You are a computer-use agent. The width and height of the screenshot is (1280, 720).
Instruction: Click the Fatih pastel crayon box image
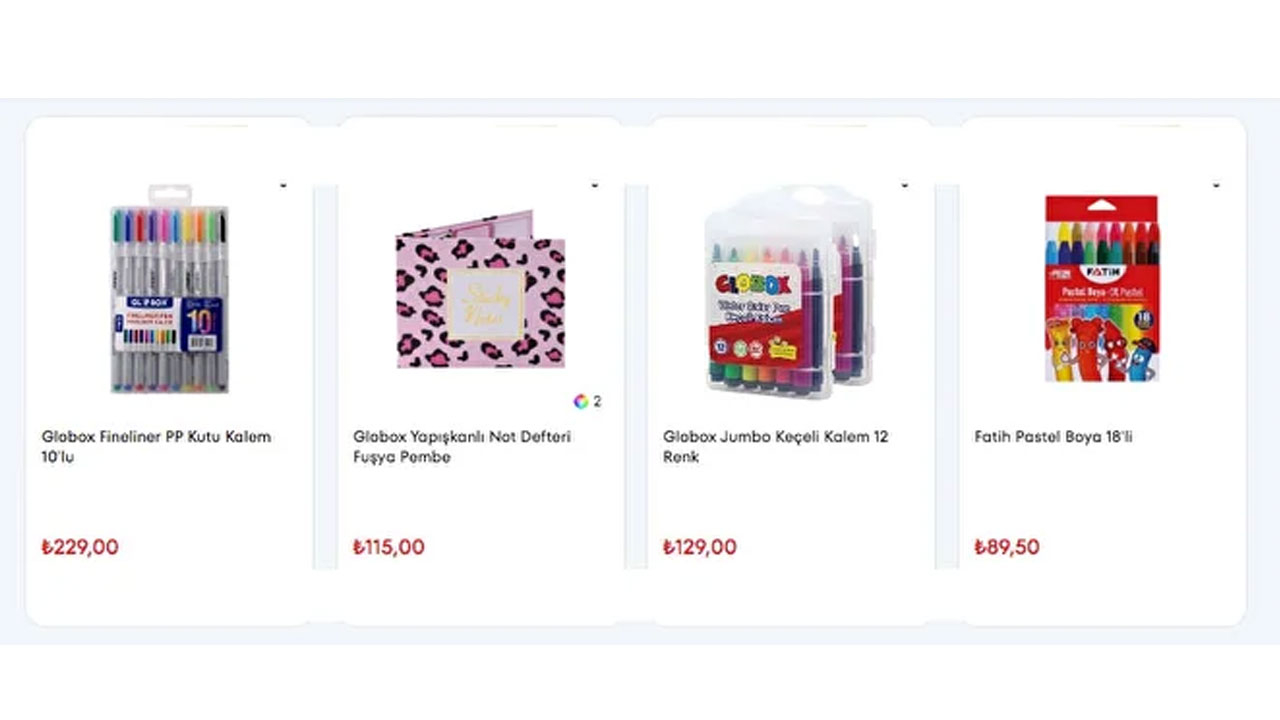click(x=1101, y=288)
